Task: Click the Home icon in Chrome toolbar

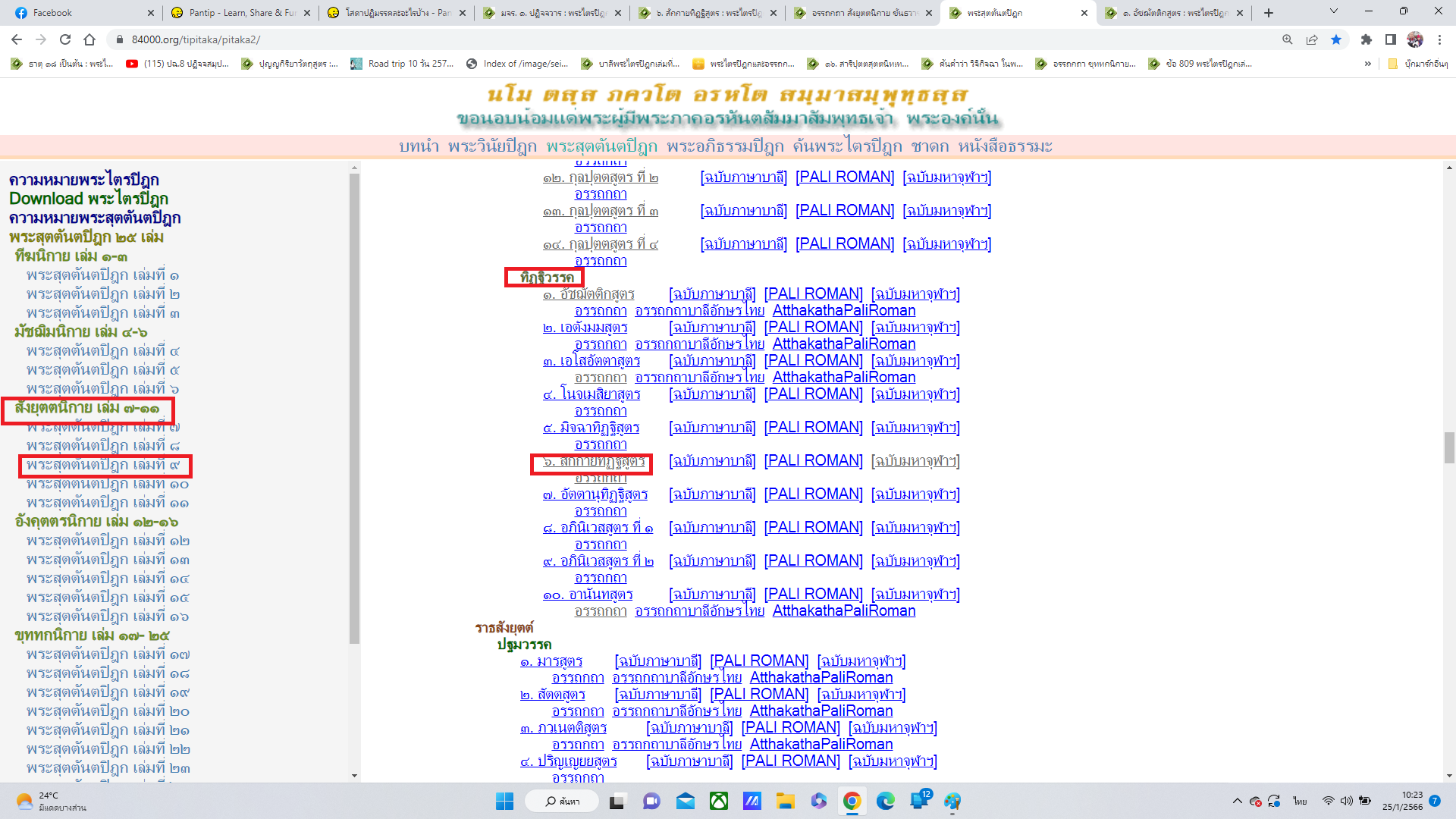Action: 89,39
